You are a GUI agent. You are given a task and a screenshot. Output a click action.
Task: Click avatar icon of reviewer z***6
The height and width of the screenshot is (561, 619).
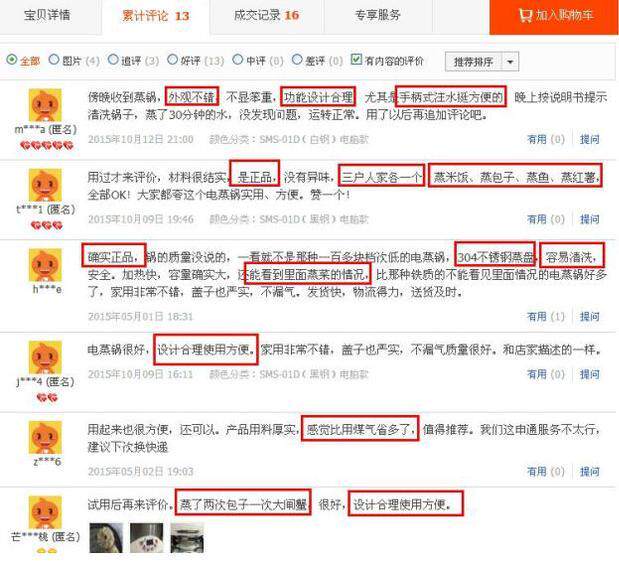[x=45, y=437]
